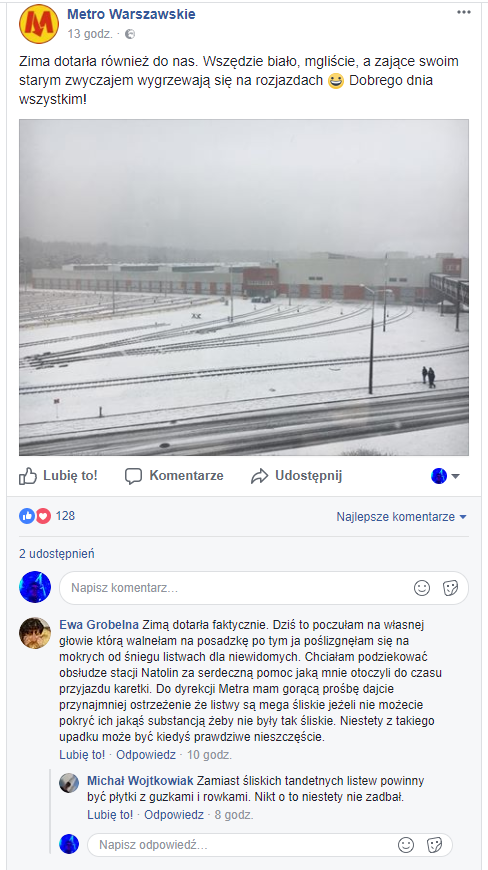Open emoji picker in comment box
The height and width of the screenshot is (870, 488).
[x=422, y=588]
